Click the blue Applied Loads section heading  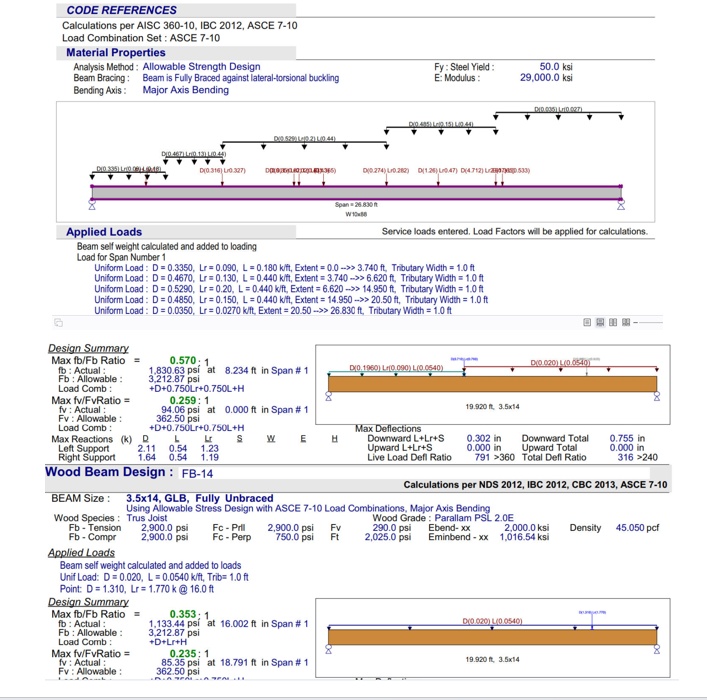coord(104,232)
